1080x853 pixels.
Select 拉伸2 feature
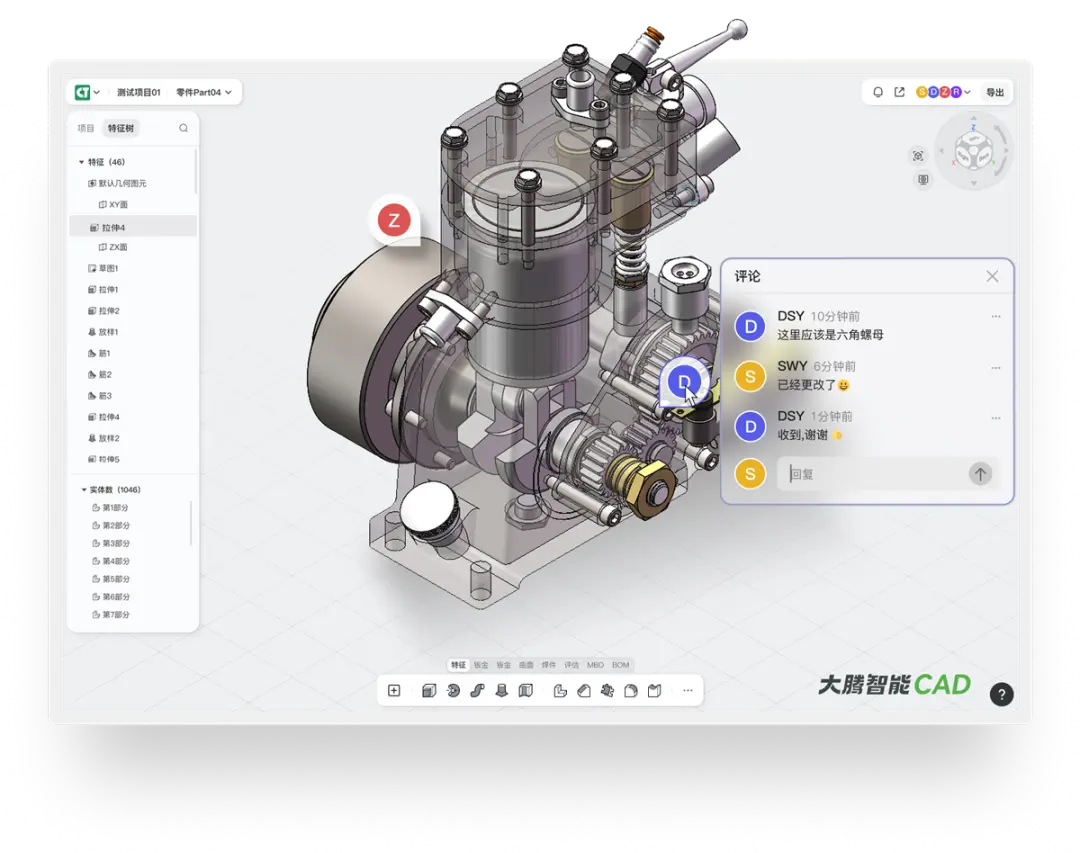click(x=103, y=311)
